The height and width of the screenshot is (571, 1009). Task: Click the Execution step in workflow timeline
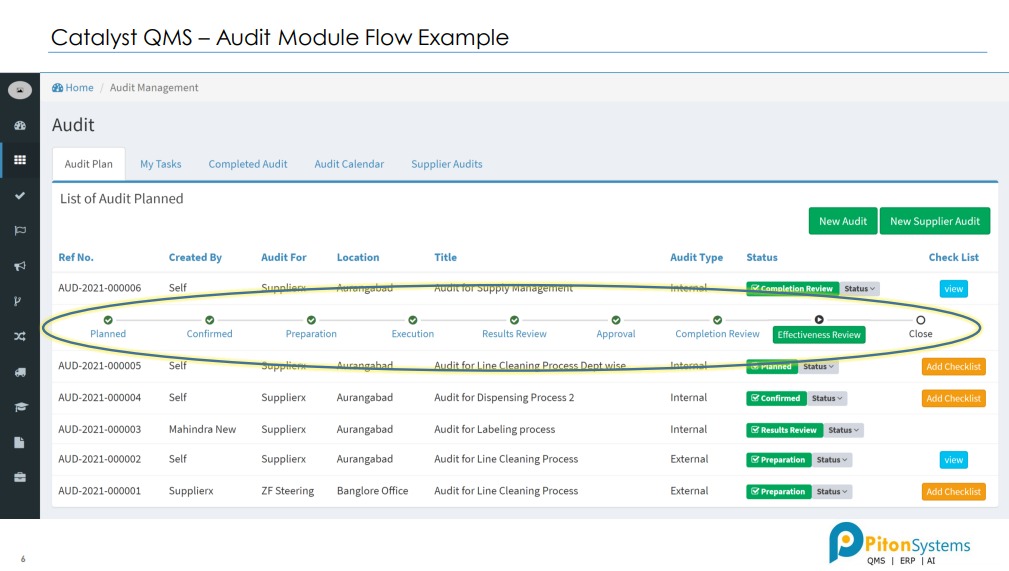click(x=412, y=333)
